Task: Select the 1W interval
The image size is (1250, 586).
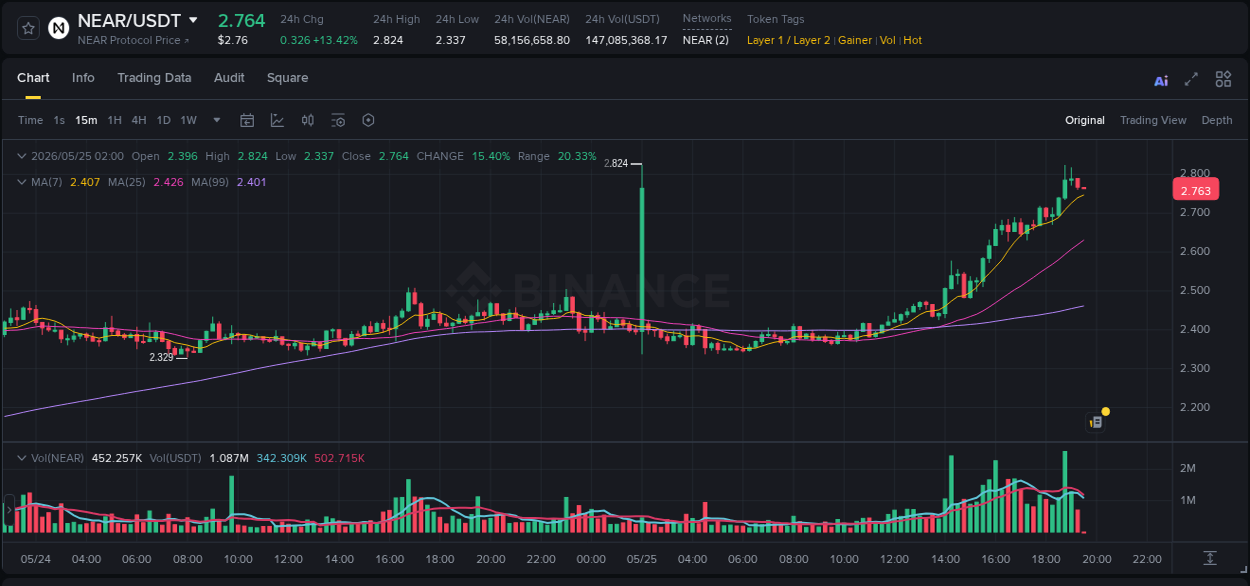Action: click(x=188, y=120)
